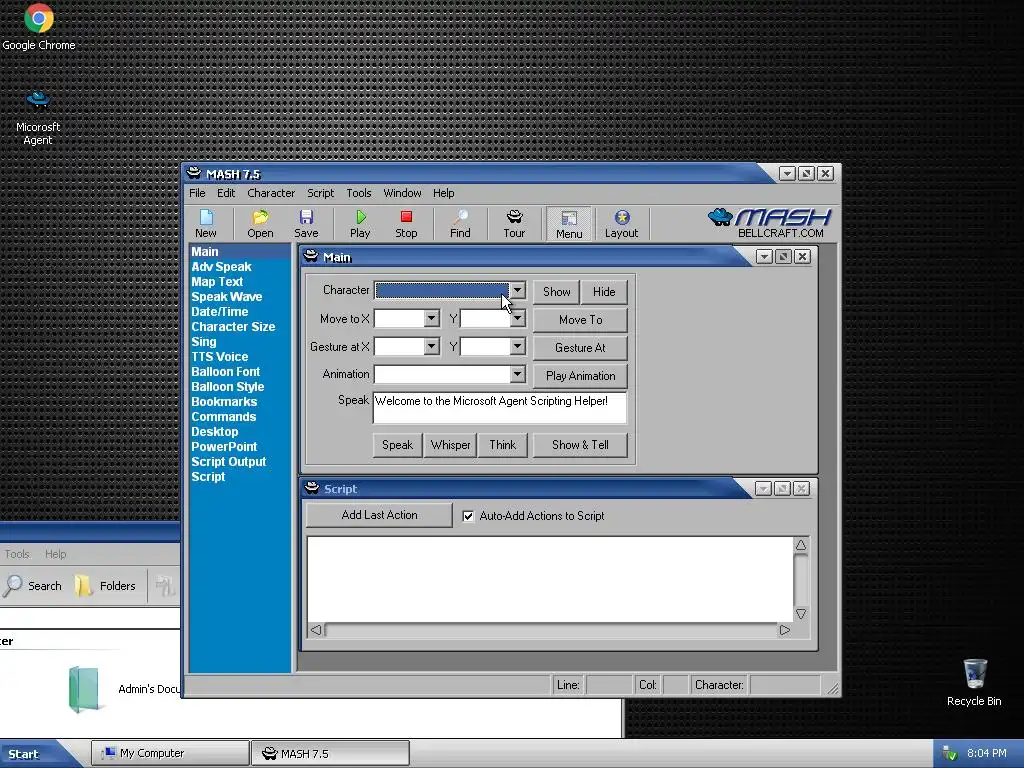Viewport: 1024px width, 768px height.
Task: Open a script with the Open icon
Action: pos(260,224)
